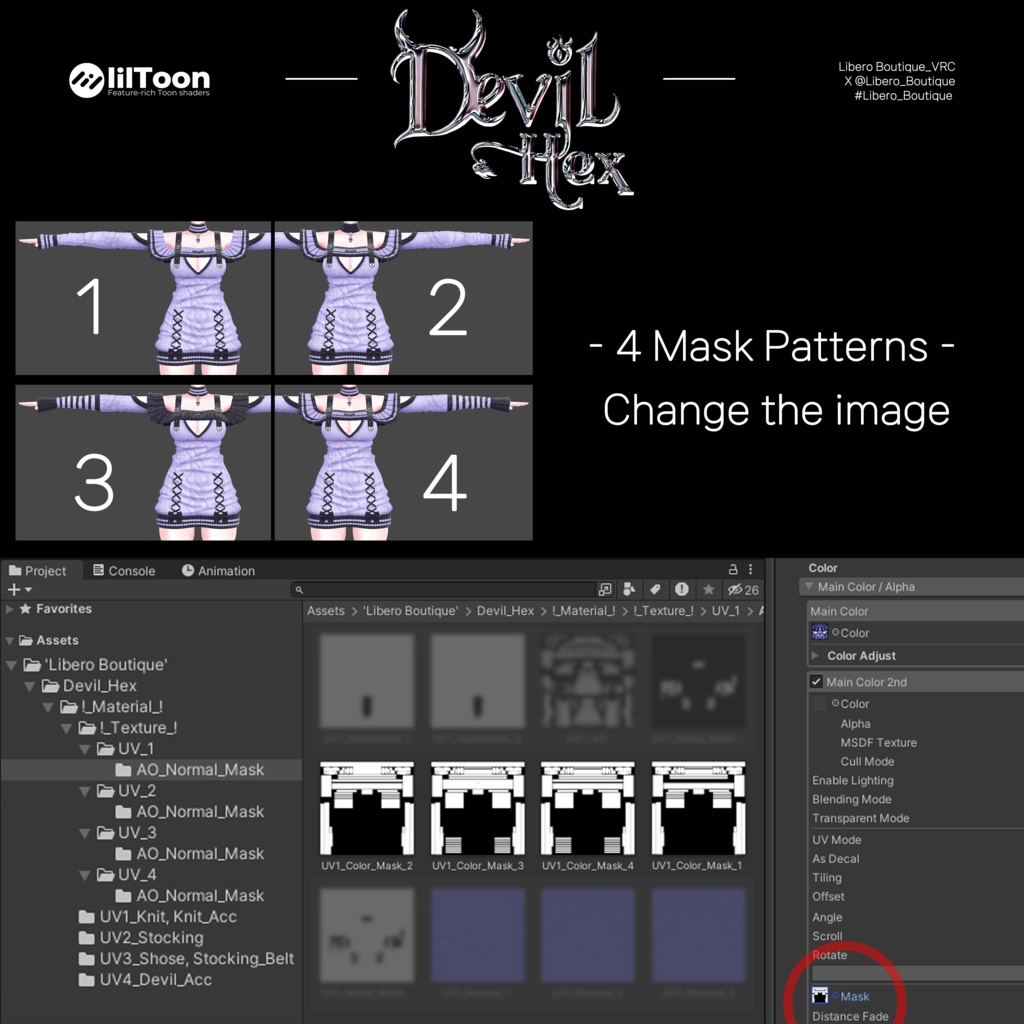Switch to the Console tab
This screenshot has height=1024, width=1024.
(124, 570)
